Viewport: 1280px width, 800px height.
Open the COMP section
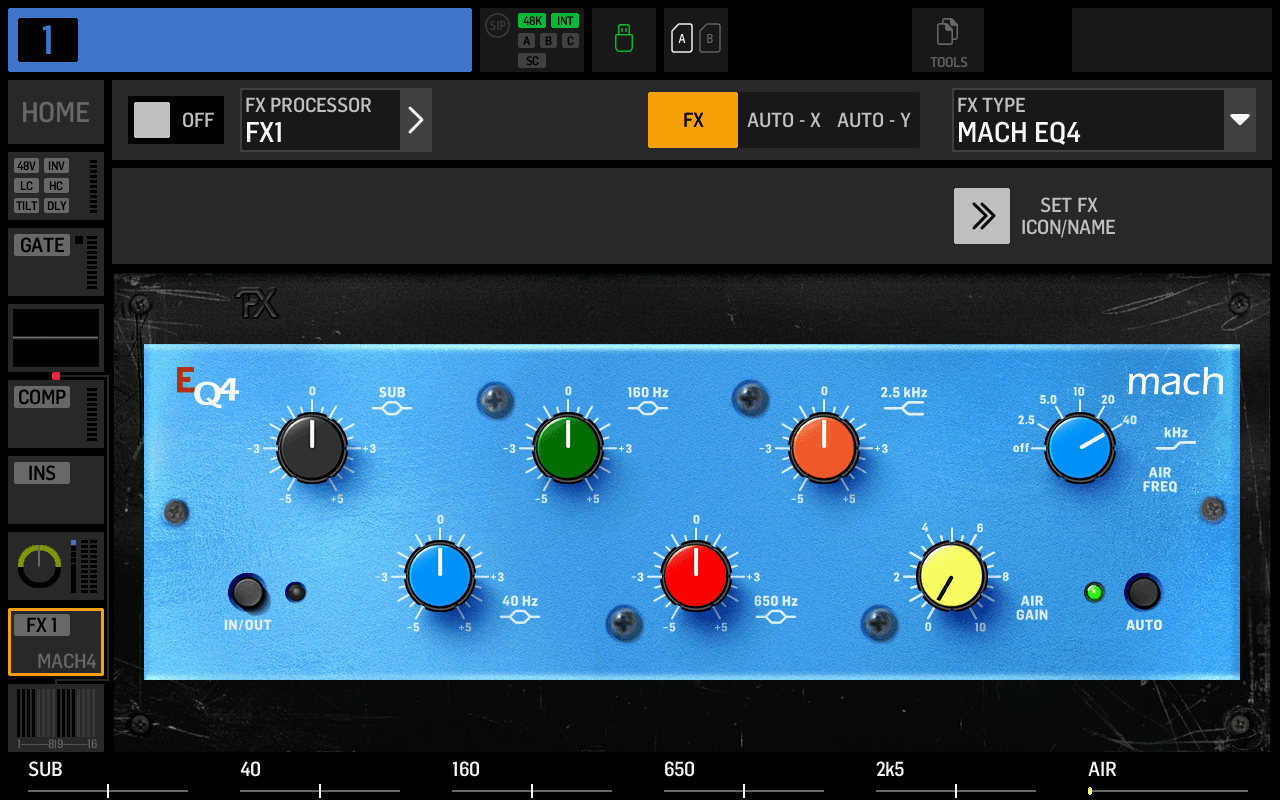[x=56, y=414]
